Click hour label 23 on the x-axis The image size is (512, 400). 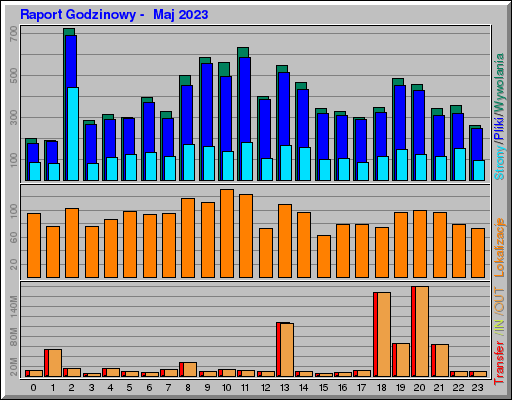click(477, 388)
